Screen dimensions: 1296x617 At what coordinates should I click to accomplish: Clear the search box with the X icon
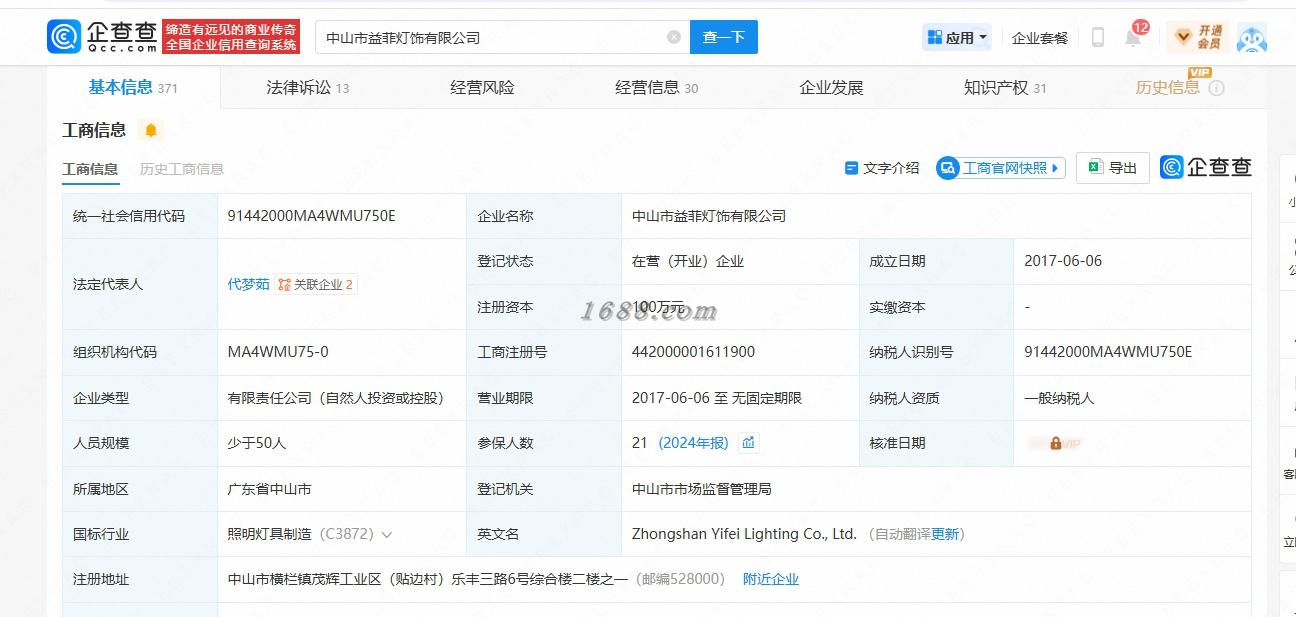pyautogui.click(x=674, y=37)
